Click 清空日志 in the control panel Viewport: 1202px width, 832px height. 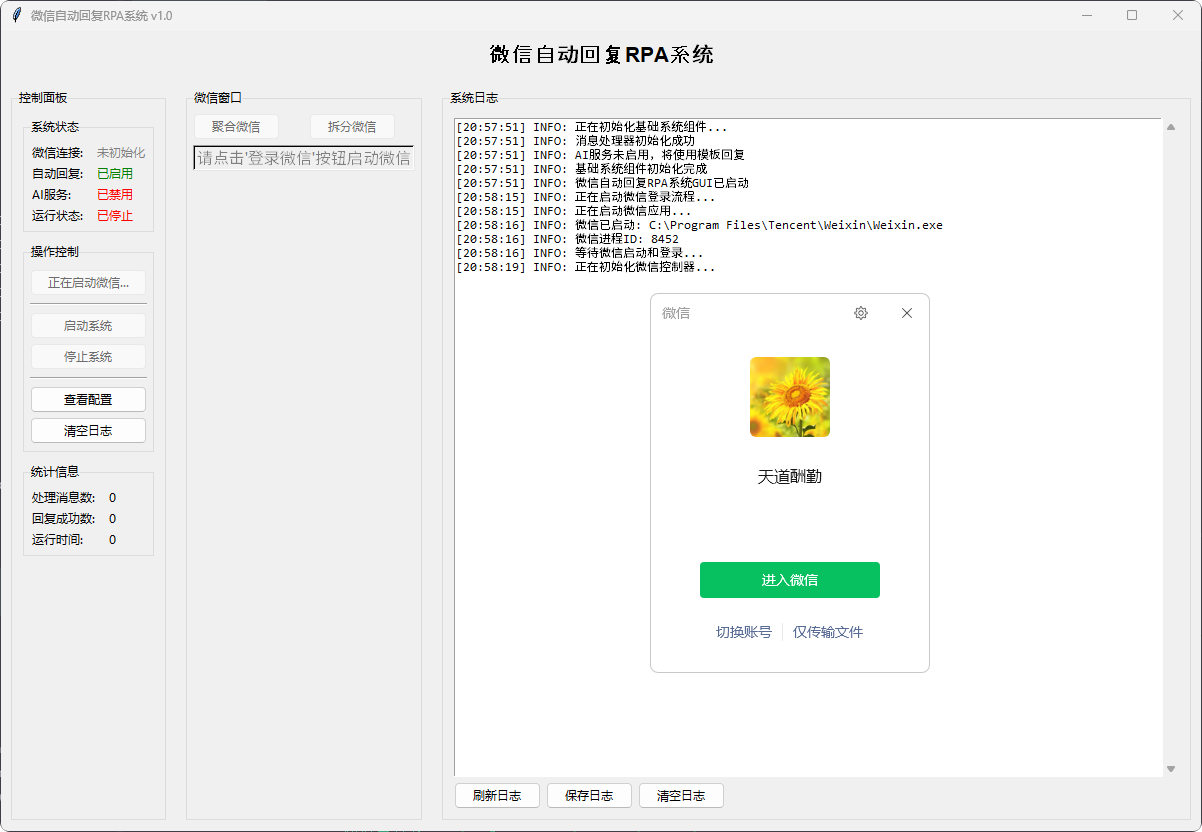[88, 431]
